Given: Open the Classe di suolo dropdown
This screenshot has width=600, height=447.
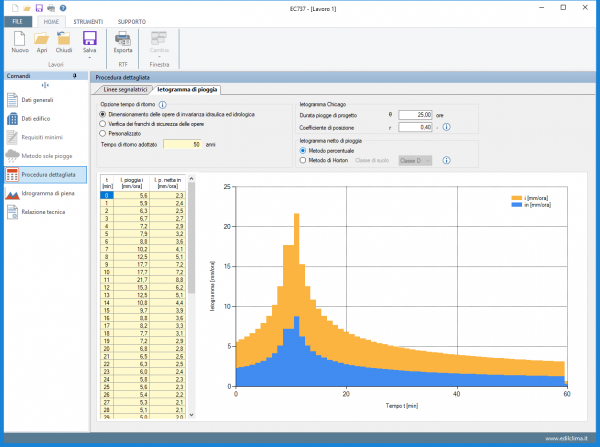Looking at the screenshot, I should pos(415,160).
